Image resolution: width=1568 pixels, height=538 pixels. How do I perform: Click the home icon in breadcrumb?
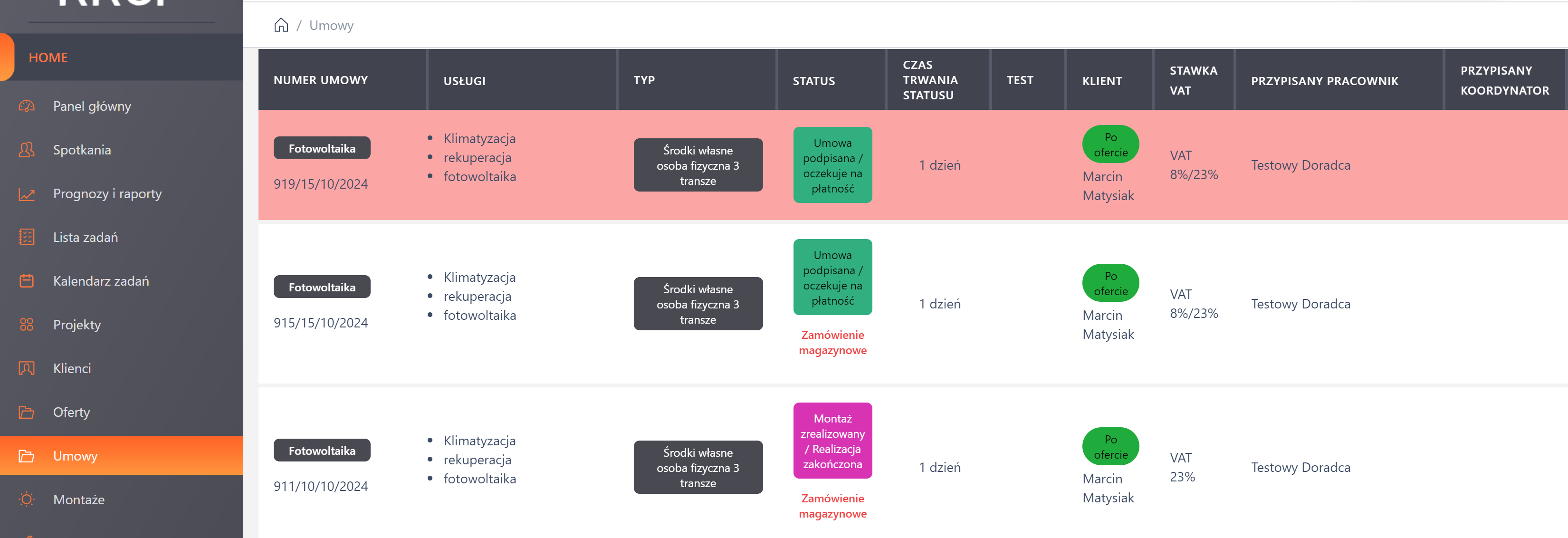[281, 25]
